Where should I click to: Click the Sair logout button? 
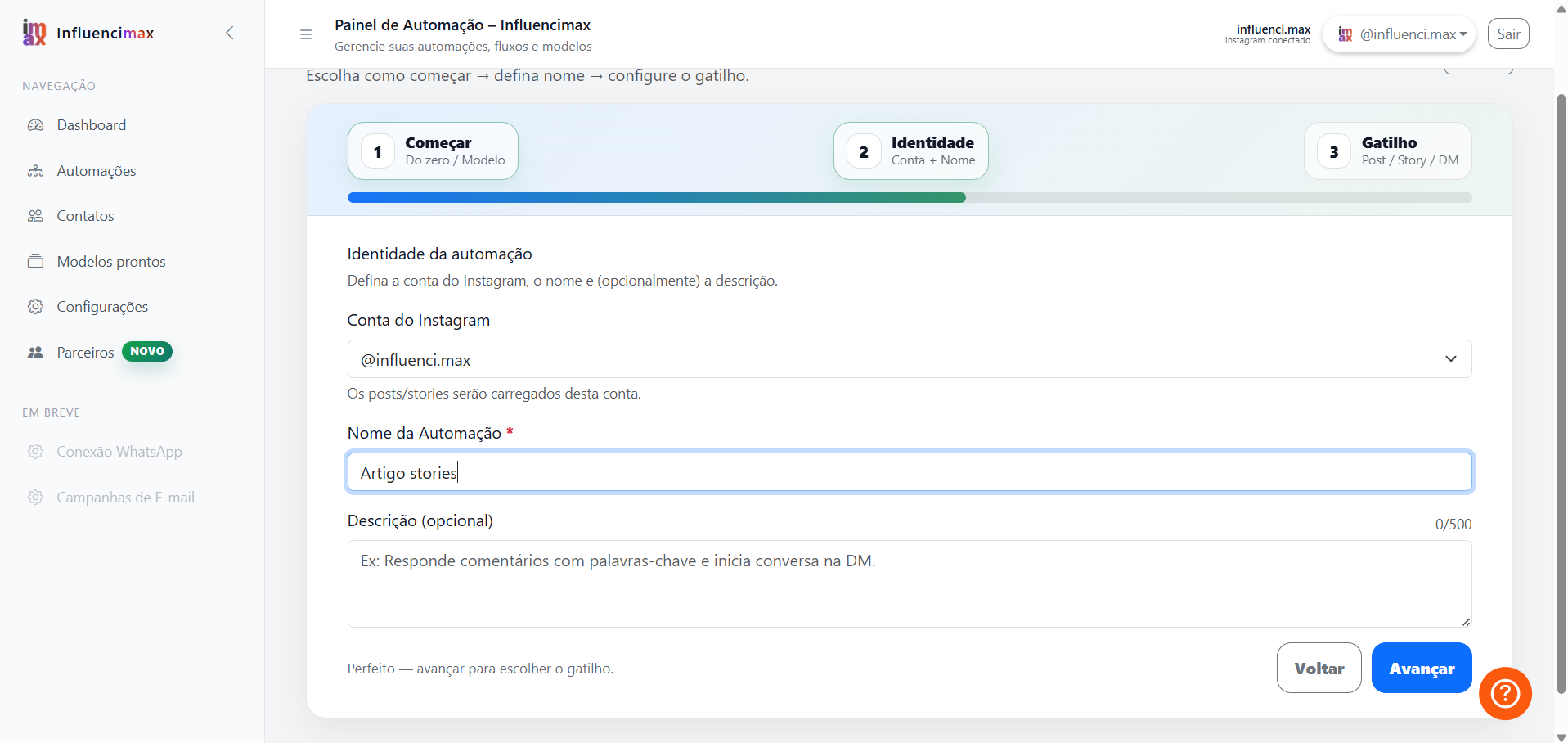[x=1508, y=34]
